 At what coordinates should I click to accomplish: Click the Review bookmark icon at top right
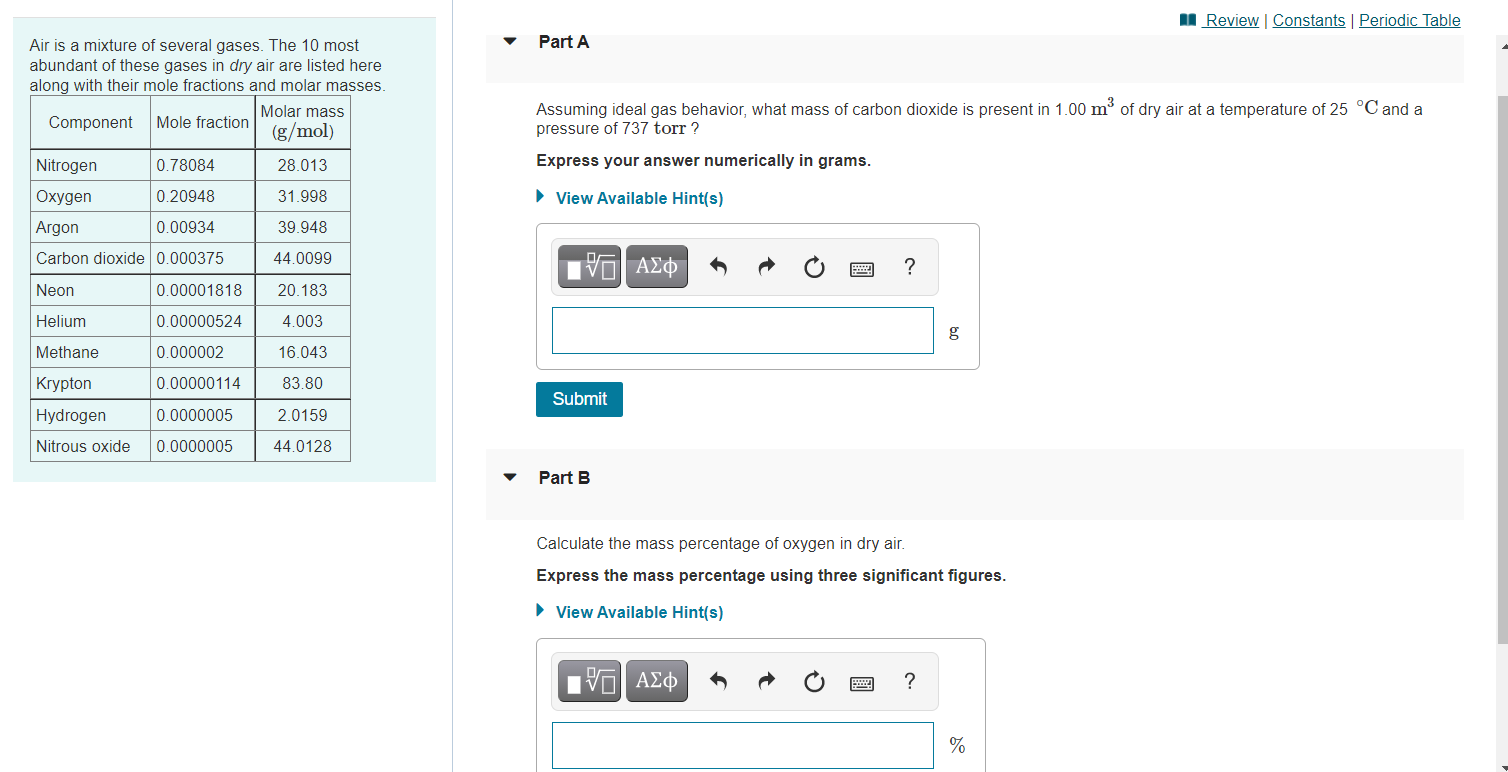[x=1186, y=20]
